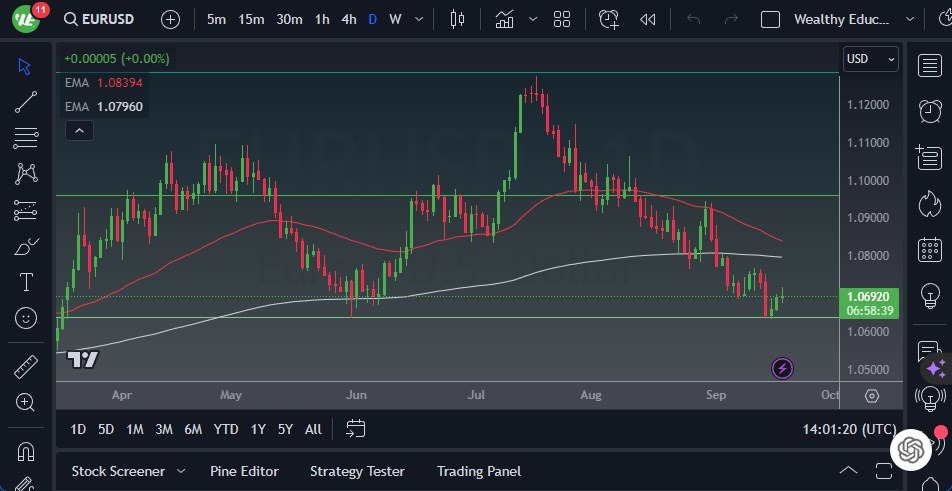Image resolution: width=952 pixels, height=491 pixels.
Task: Switch the timeframe to 4h
Action: coord(348,19)
